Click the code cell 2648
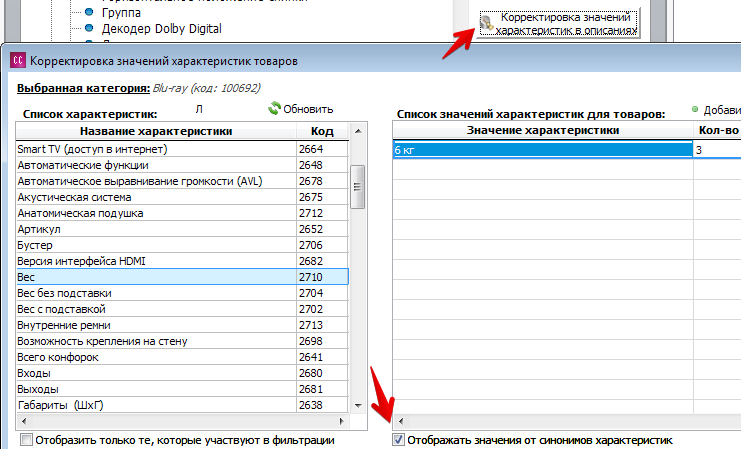This screenshot has height=449, width=741. click(x=322, y=165)
